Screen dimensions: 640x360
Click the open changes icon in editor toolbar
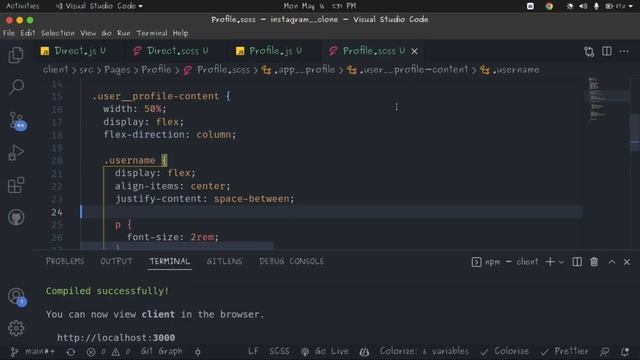[589, 51]
